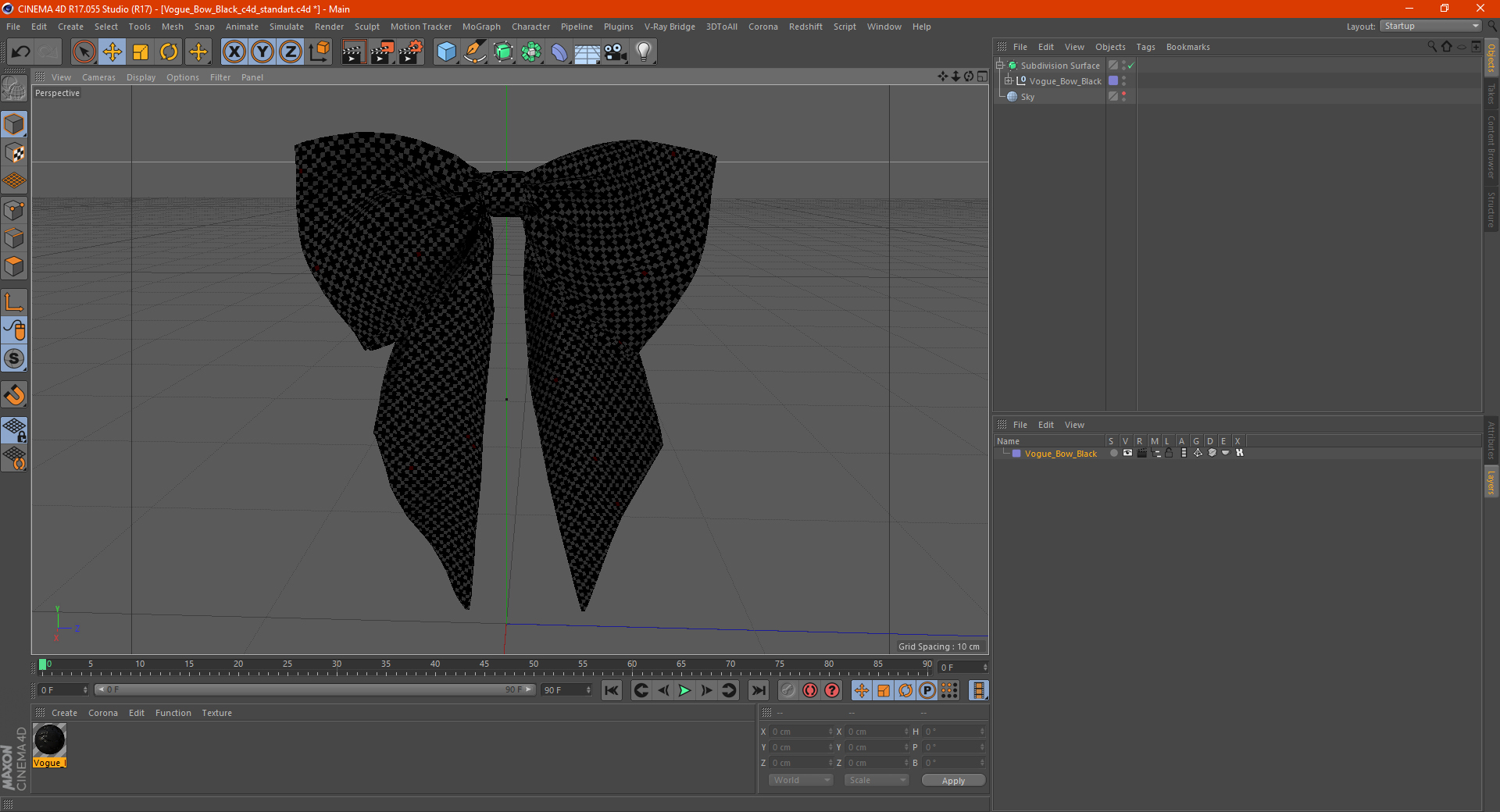Open MoGraph array modeling icon

click(x=531, y=52)
